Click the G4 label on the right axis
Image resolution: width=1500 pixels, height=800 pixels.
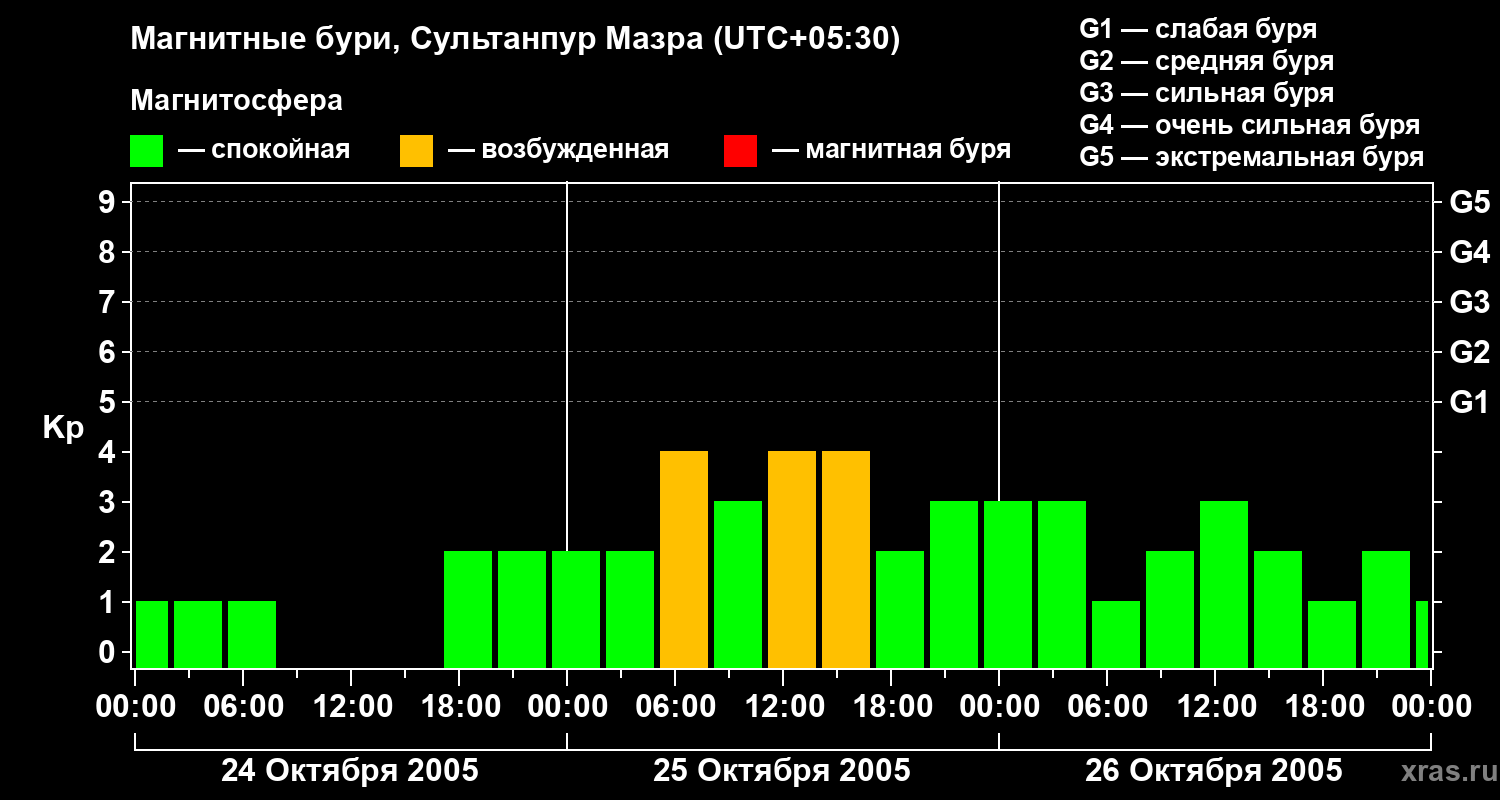(x=1470, y=252)
